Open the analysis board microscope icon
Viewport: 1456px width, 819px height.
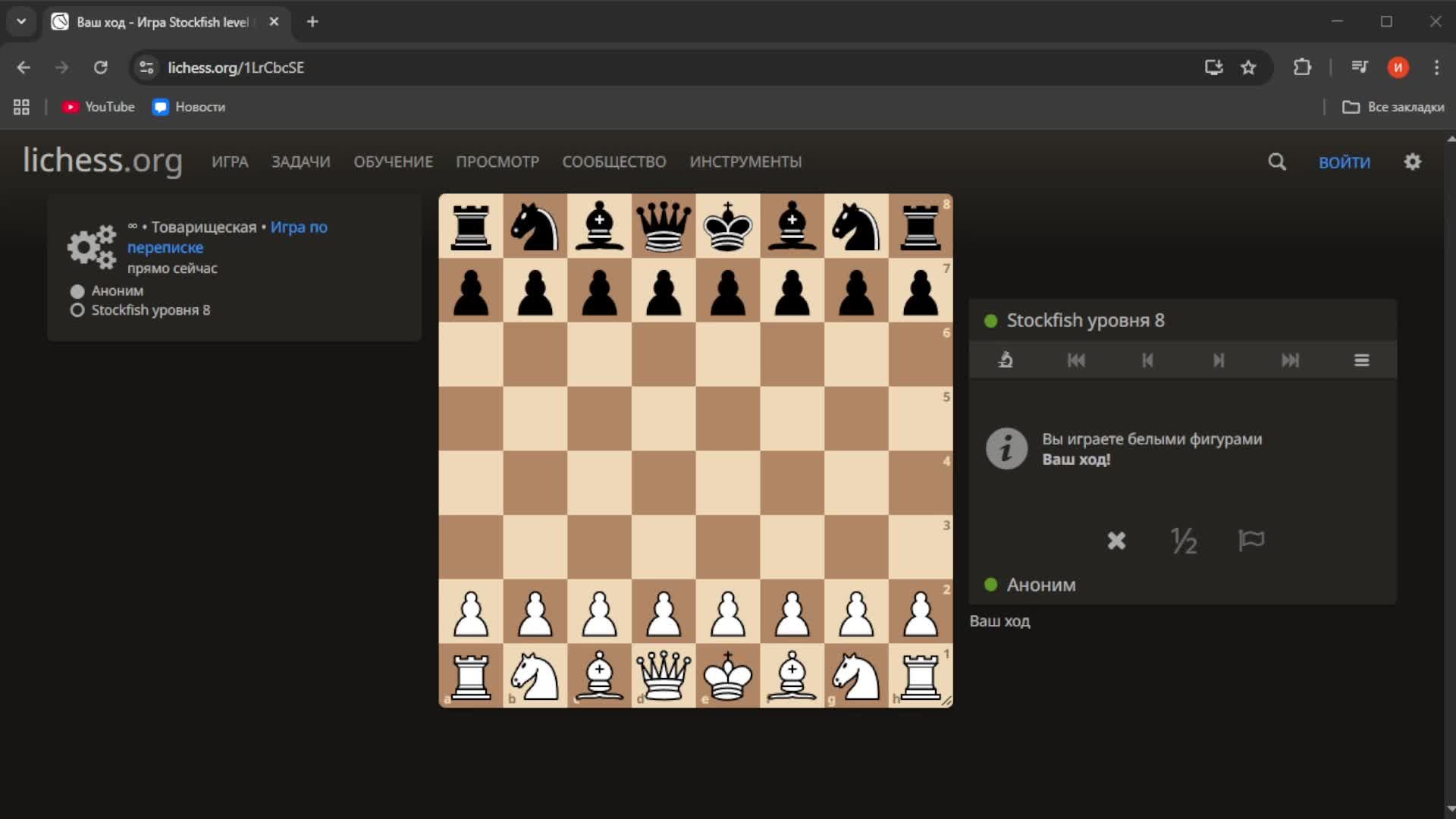[1006, 360]
